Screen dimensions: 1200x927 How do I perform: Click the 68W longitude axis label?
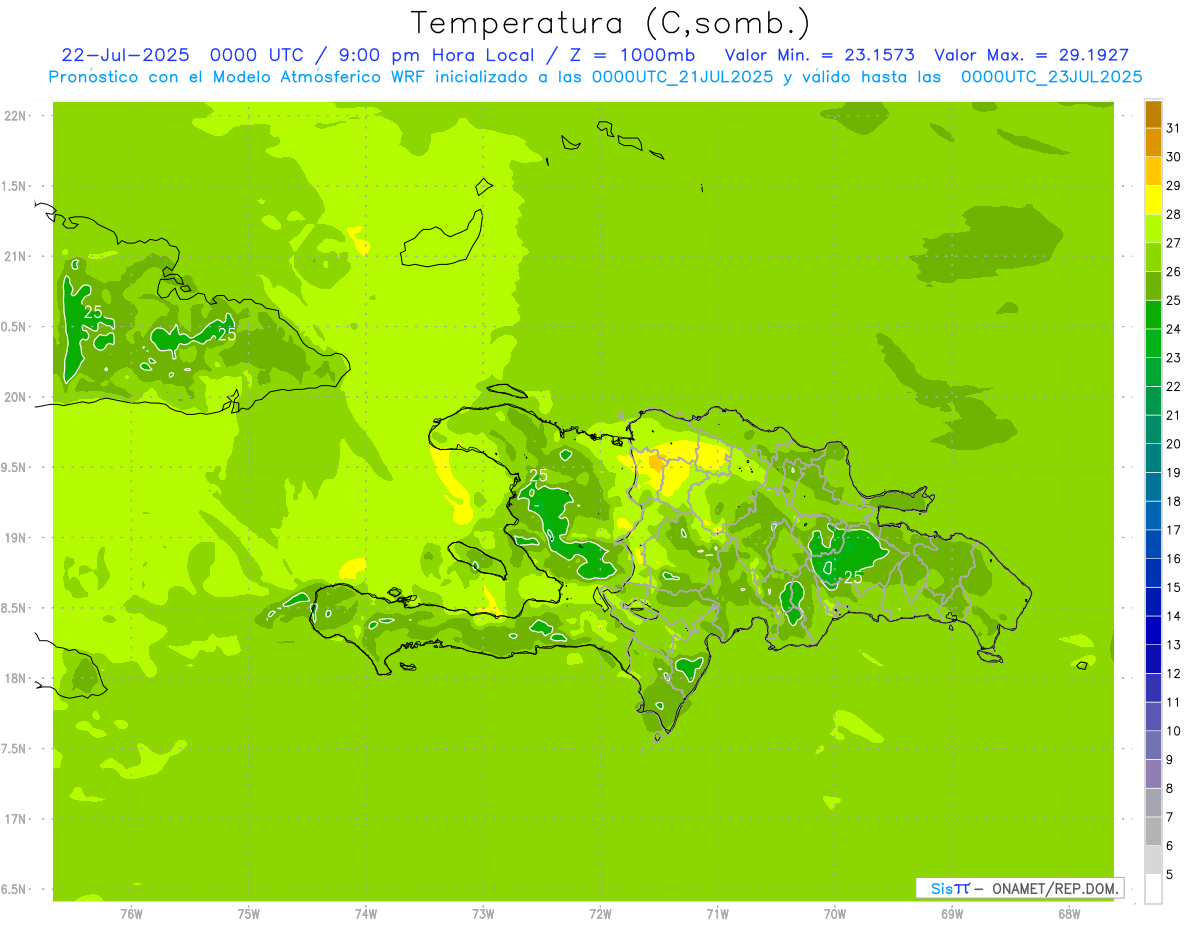pos(1069,914)
